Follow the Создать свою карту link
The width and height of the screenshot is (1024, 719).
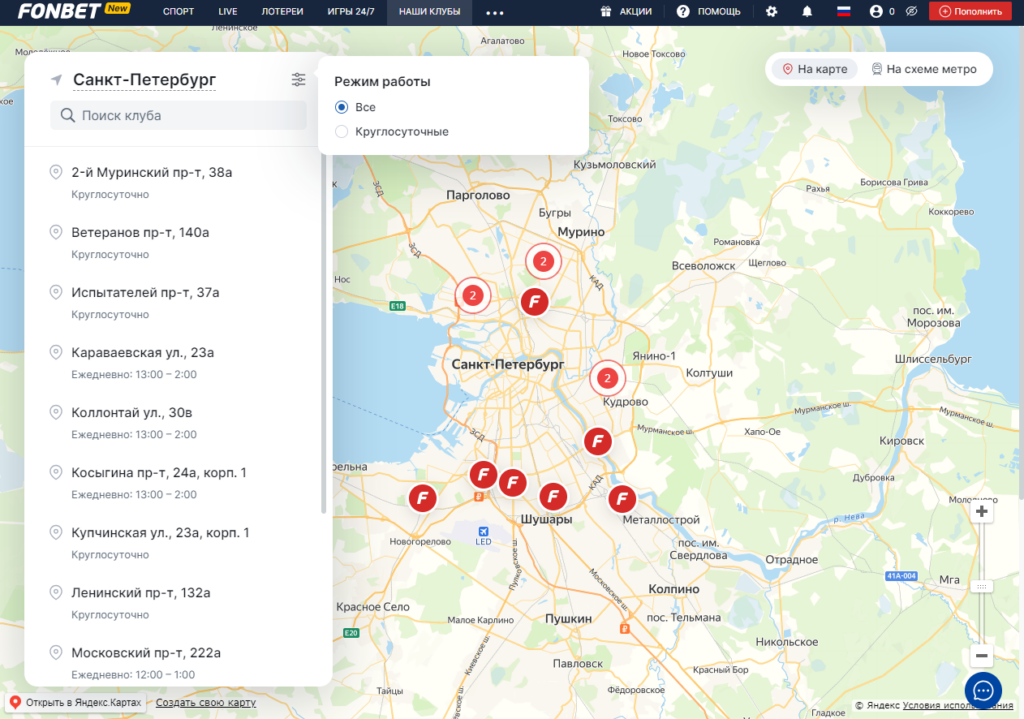click(206, 703)
